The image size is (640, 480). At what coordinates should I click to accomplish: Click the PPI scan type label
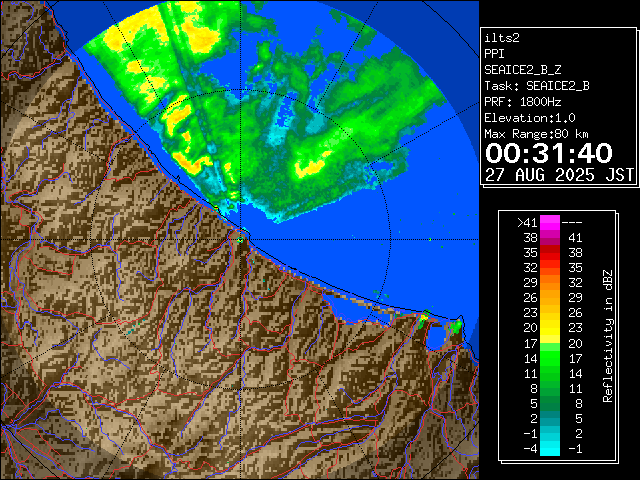(x=495, y=54)
